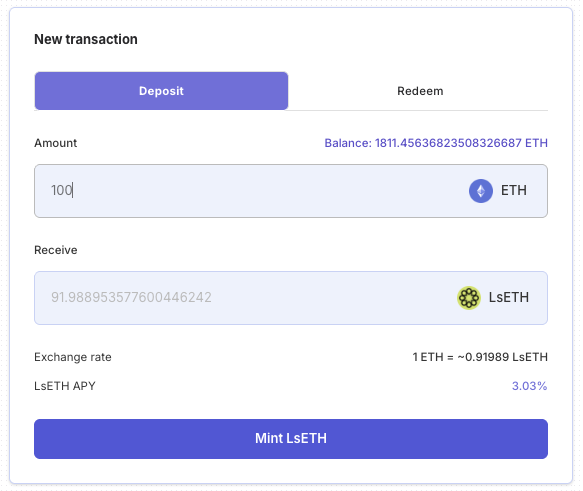
Task: Click the Mint LsETH button
Action: coord(291,439)
